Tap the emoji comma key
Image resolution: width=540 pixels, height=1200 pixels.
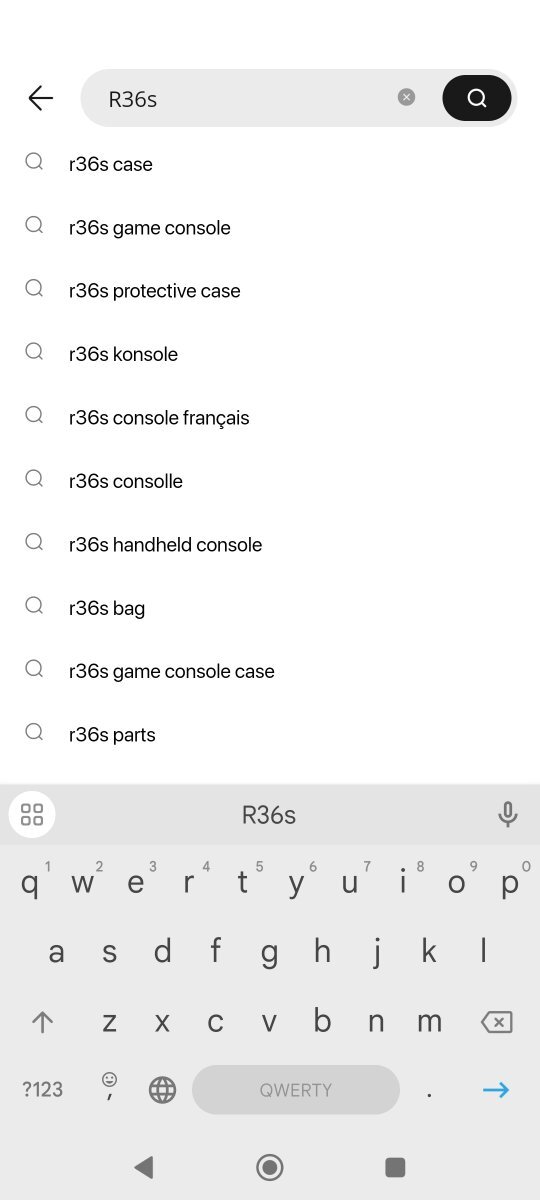click(109, 1086)
